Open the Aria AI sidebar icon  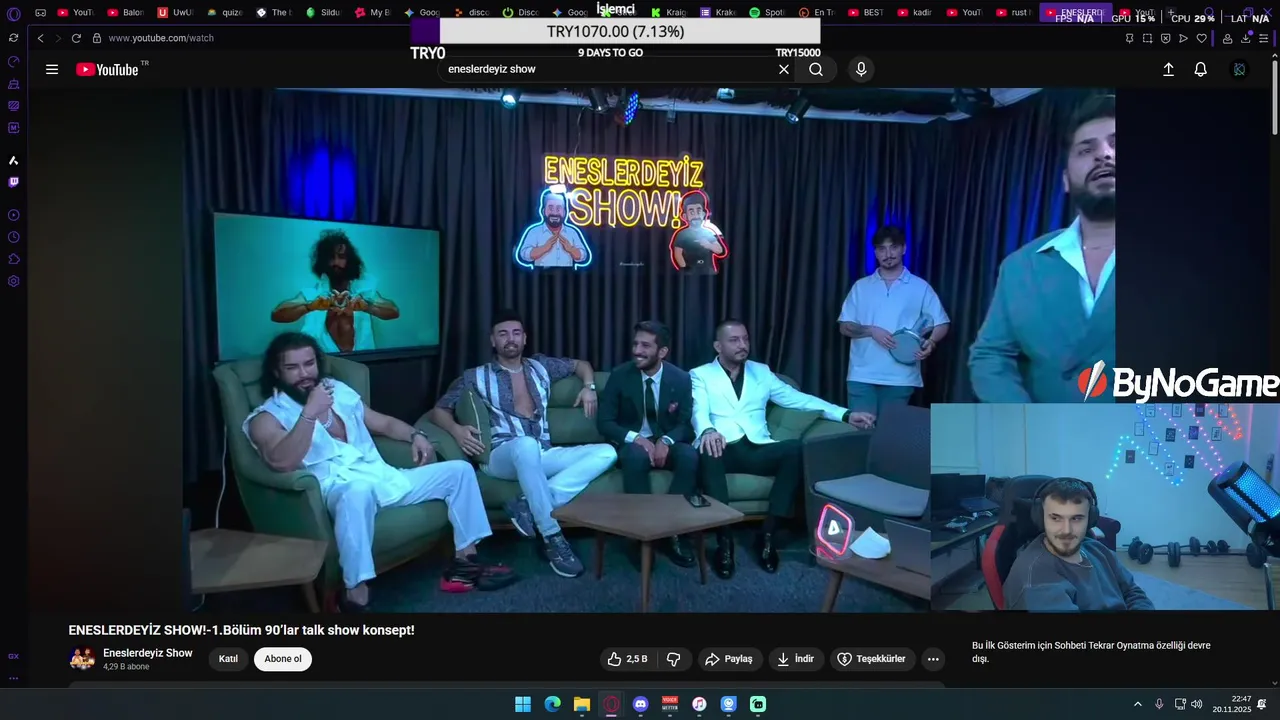click(13, 160)
